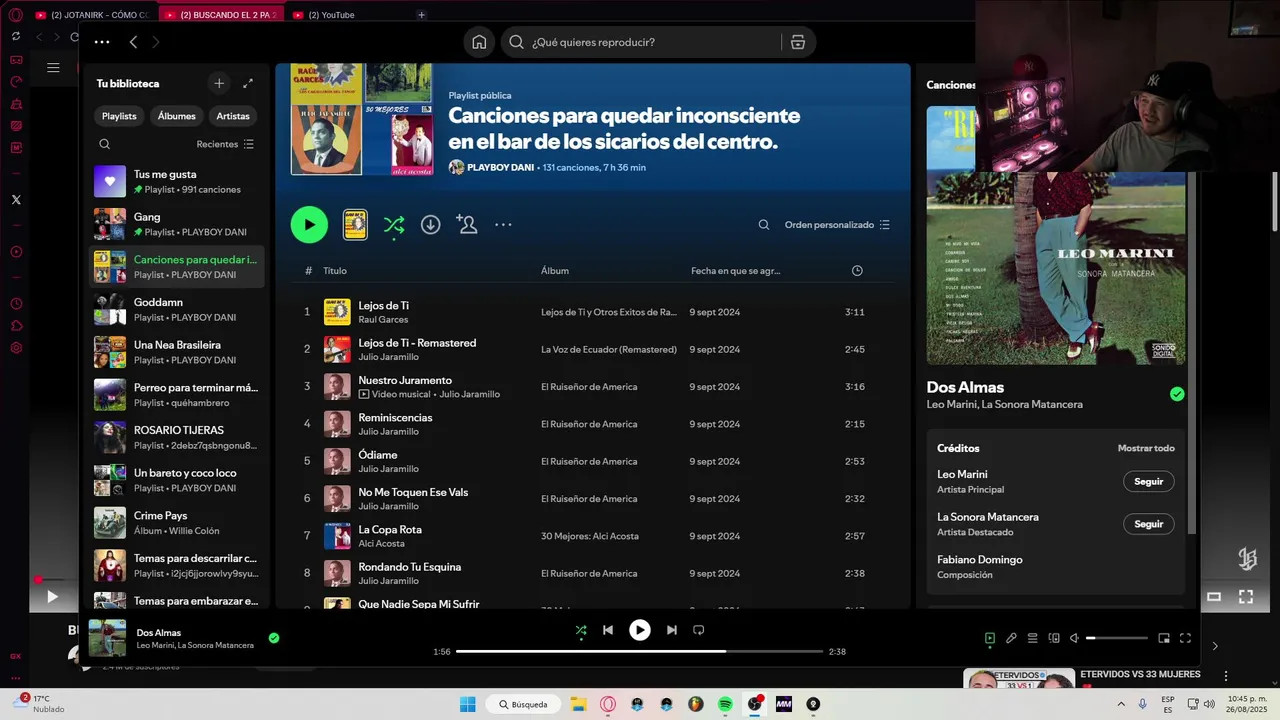Viewport: 1280px width, 720px height.
Task: Select track La Copa Rota
Action: [x=593, y=536]
